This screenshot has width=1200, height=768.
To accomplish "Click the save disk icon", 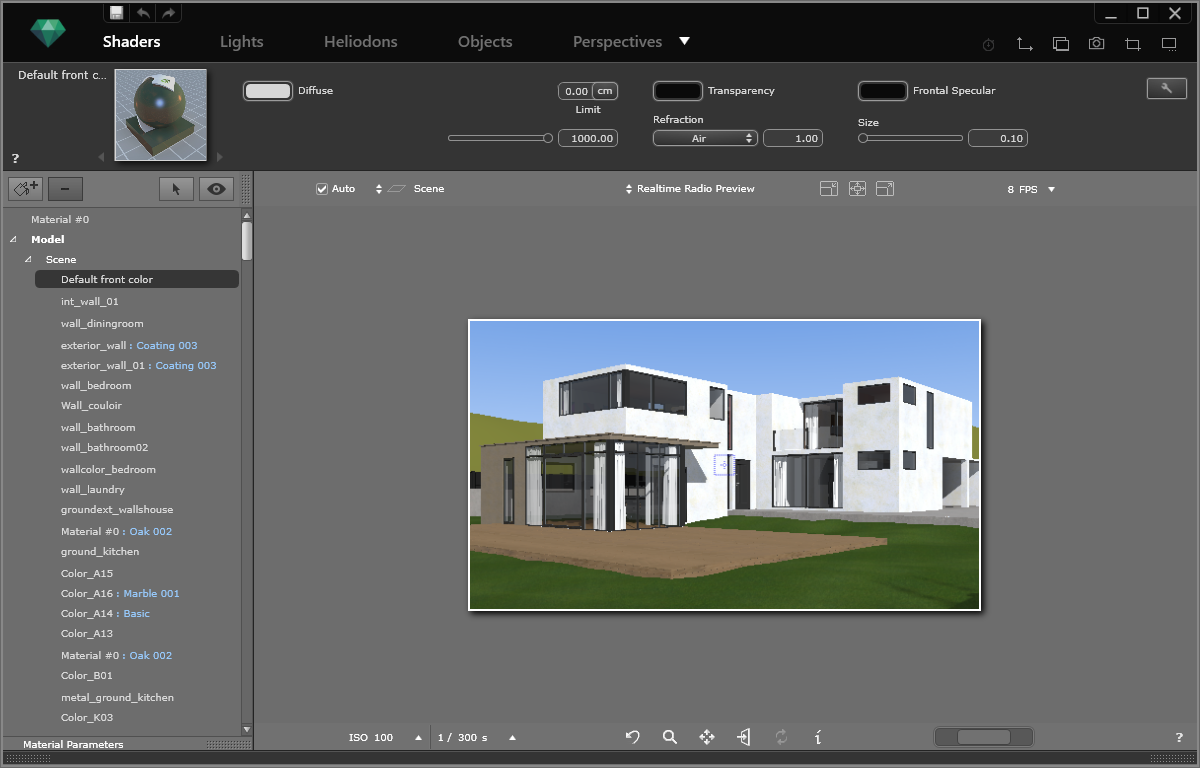I will [x=117, y=12].
